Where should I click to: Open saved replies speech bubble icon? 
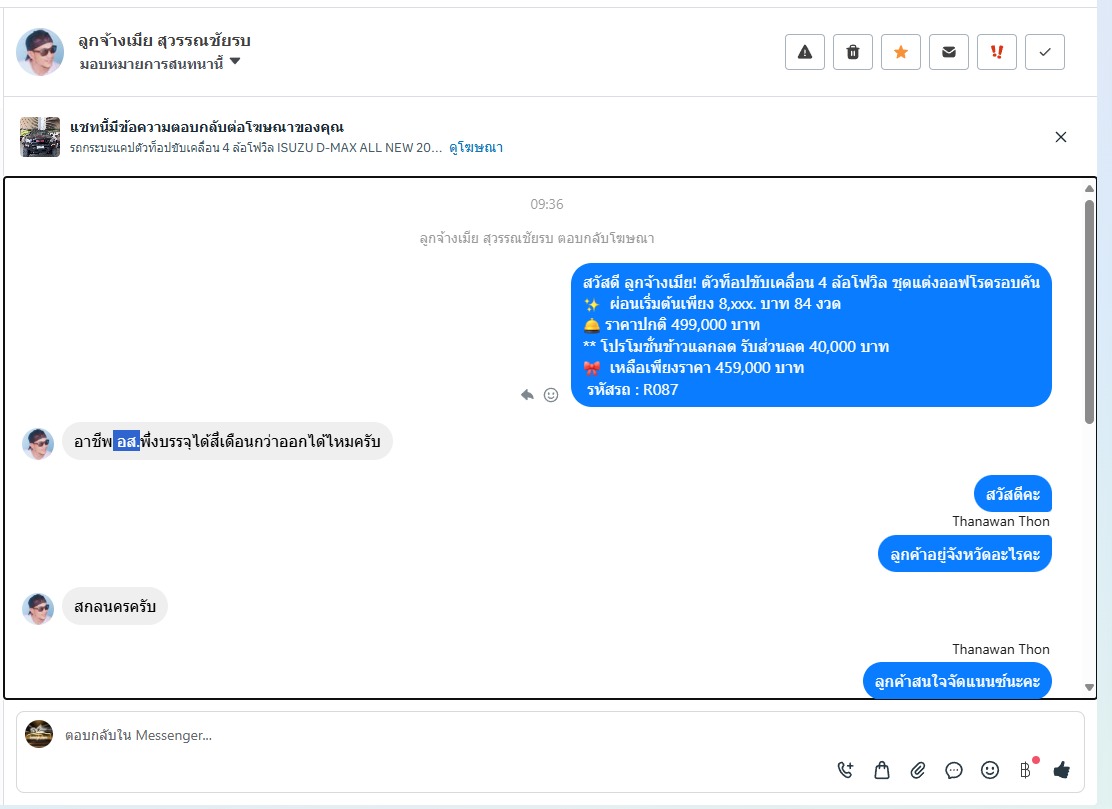point(954,770)
